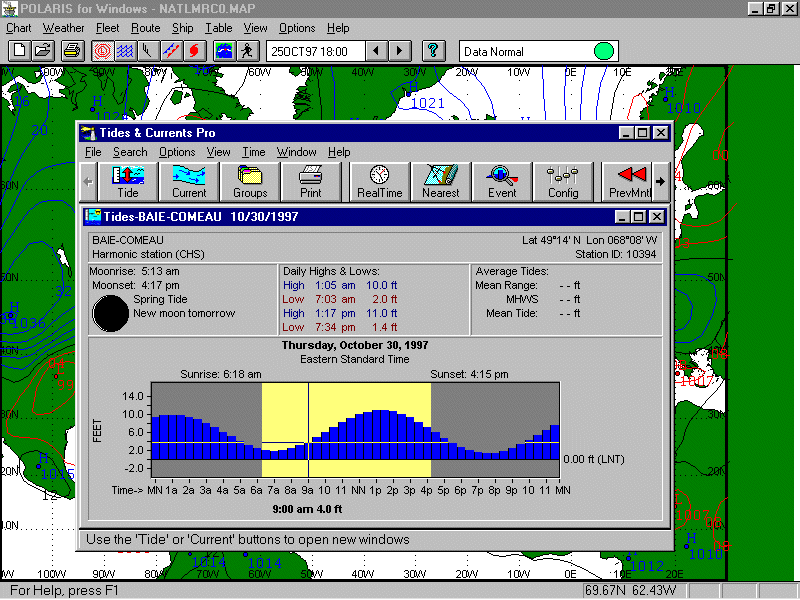Open the POLARIS View menu
The width and height of the screenshot is (800, 600).
(x=255, y=28)
